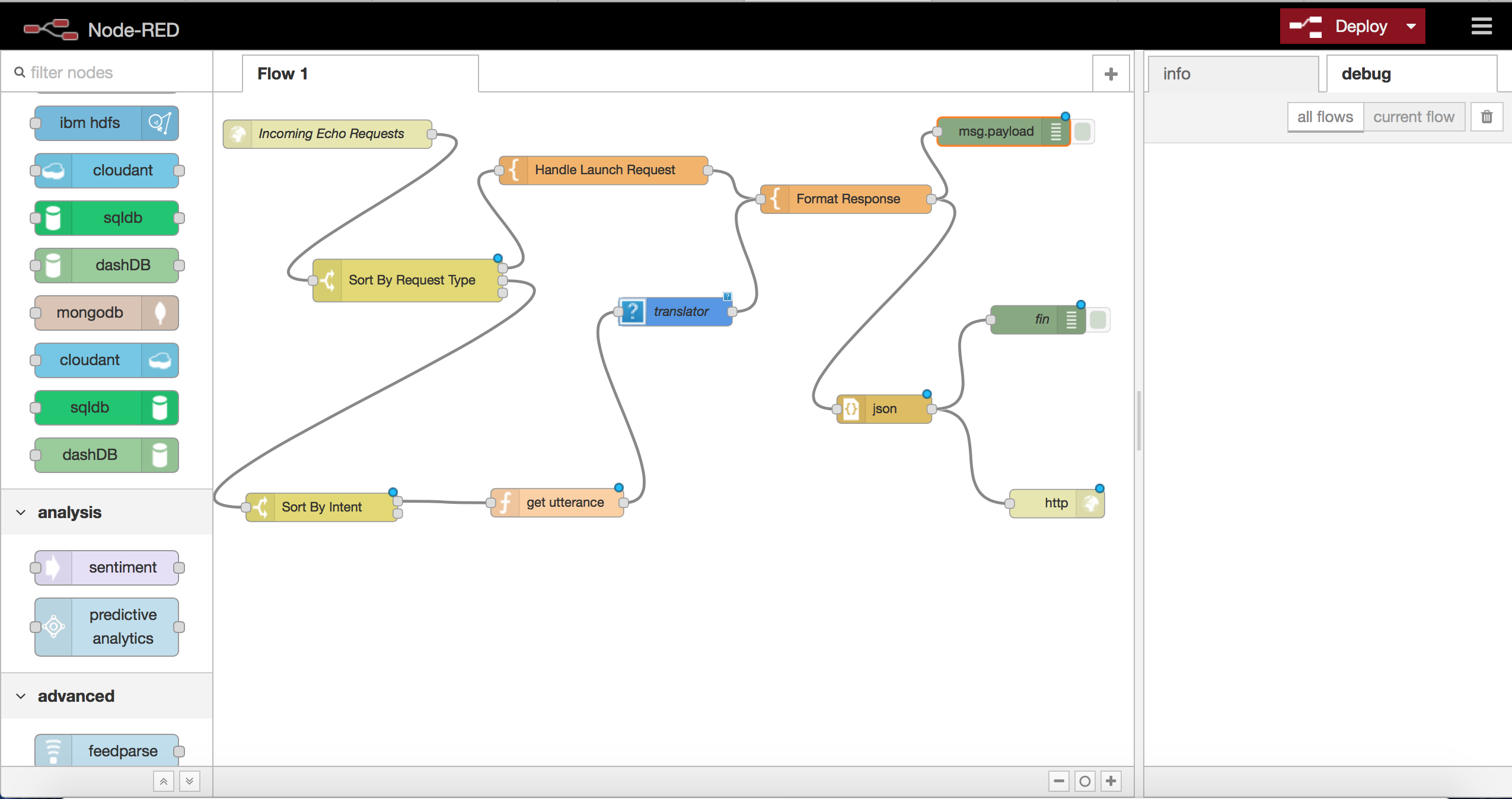
Task: Open the Deploy dropdown arrow
Action: [x=1411, y=26]
